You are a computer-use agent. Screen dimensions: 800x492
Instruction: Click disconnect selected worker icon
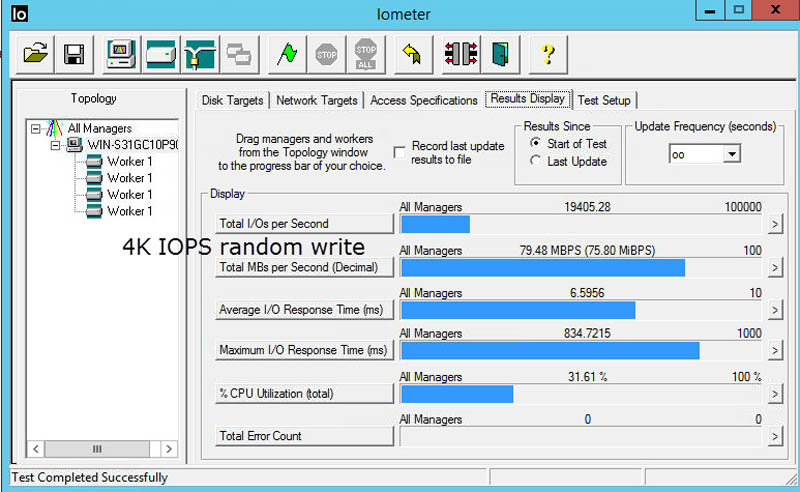point(461,54)
